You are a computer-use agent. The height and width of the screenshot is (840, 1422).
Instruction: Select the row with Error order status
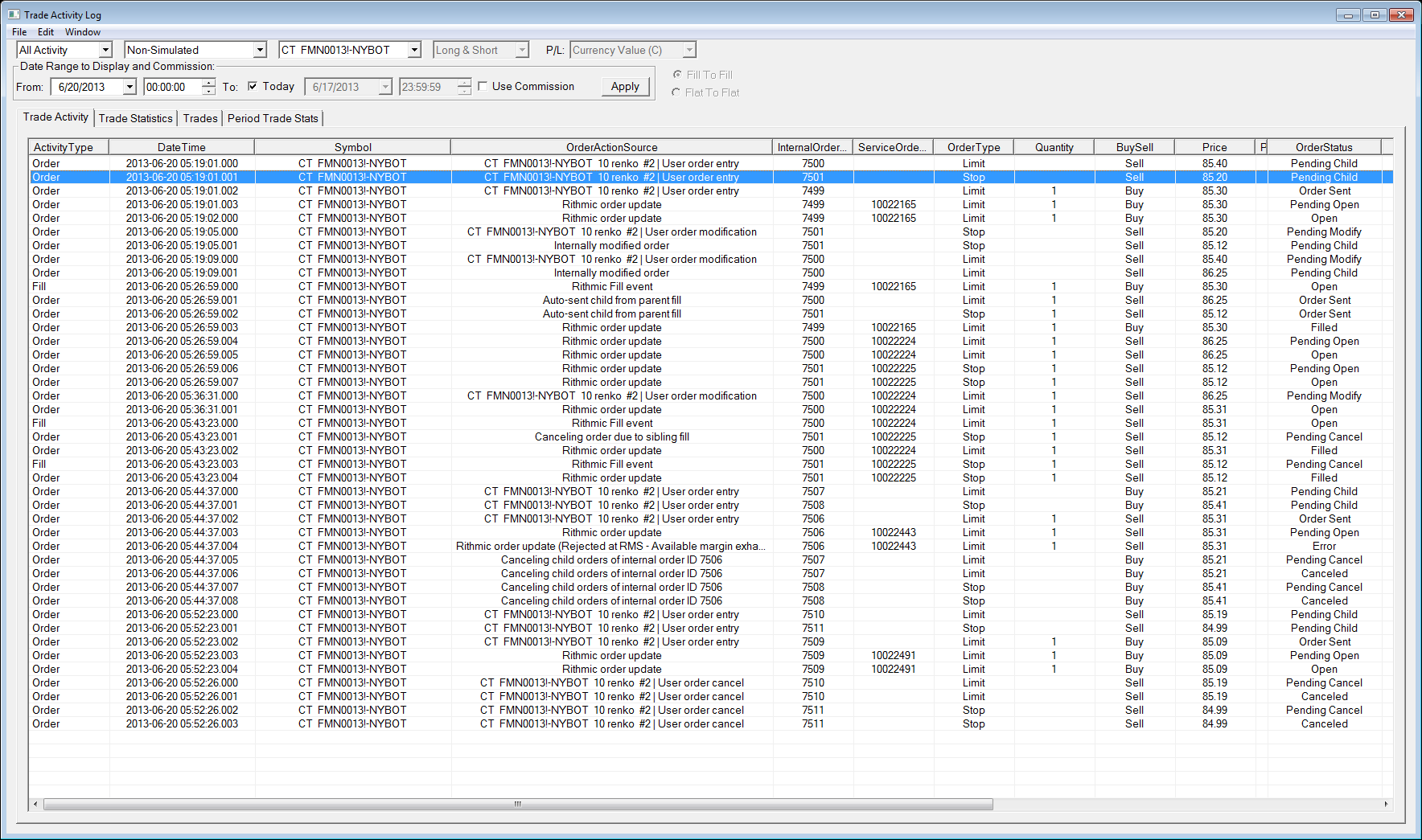pos(1324,546)
